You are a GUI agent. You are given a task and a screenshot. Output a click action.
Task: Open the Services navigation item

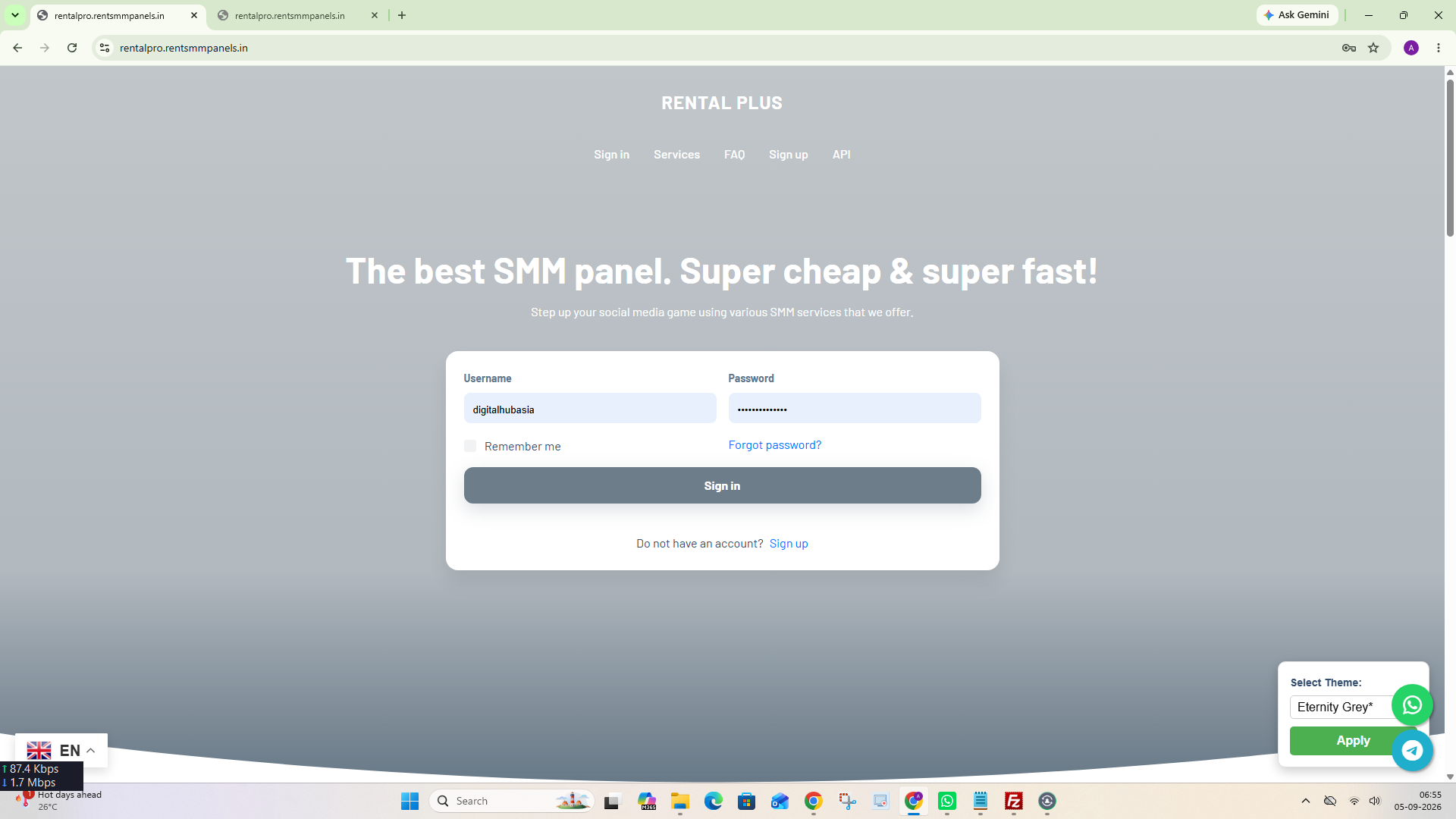point(676,155)
